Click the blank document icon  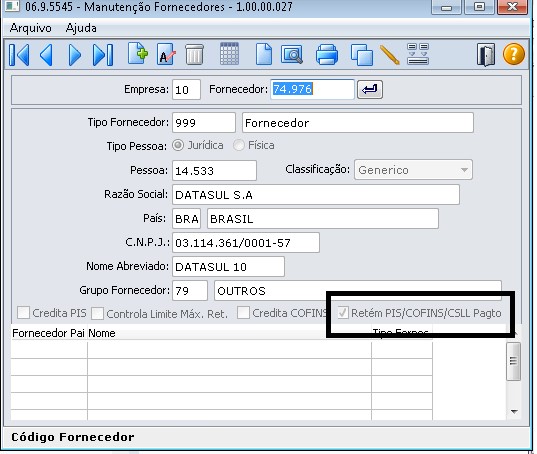pyautogui.click(x=264, y=54)
